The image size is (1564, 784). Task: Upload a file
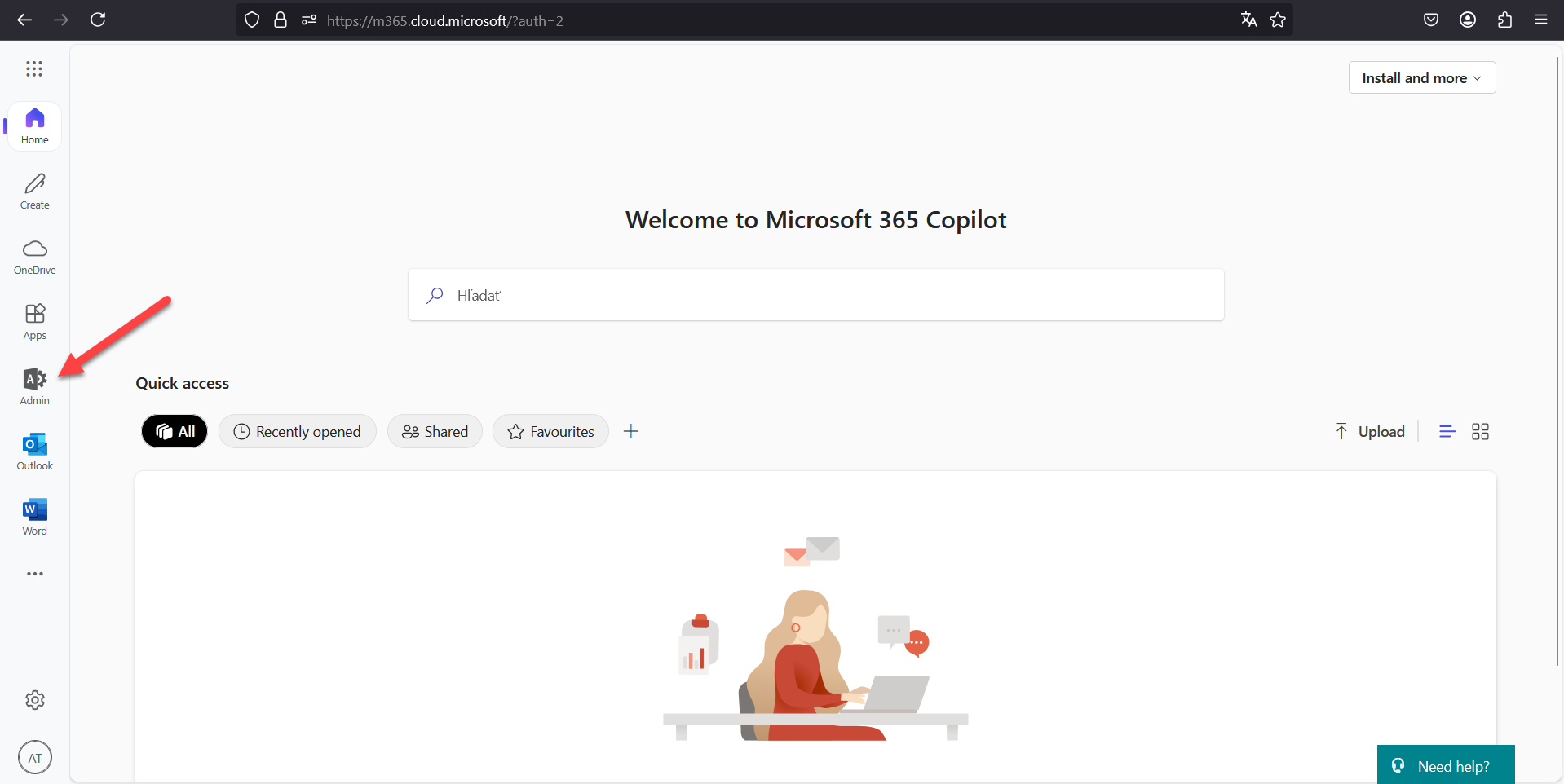[1370, 431]
